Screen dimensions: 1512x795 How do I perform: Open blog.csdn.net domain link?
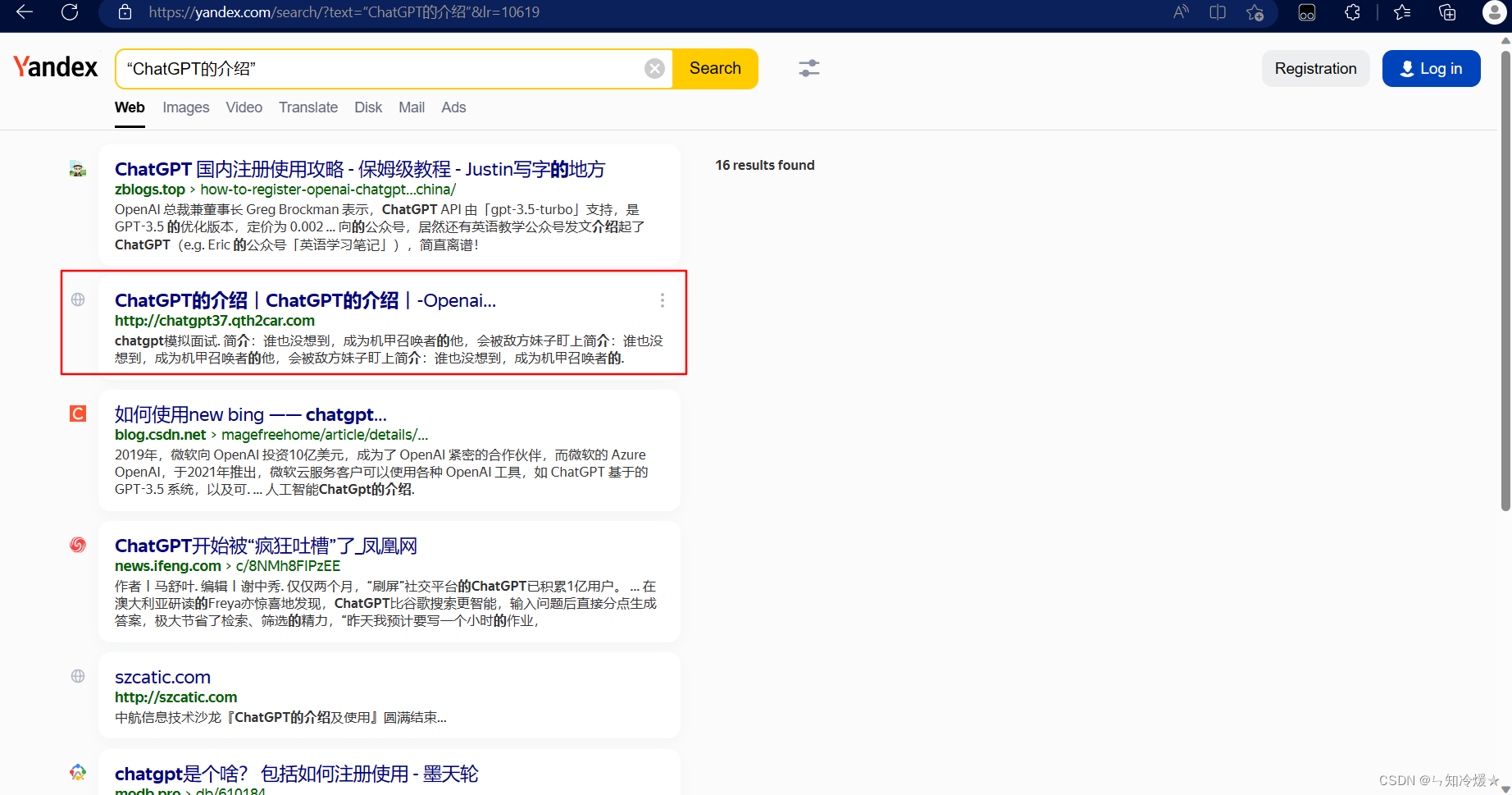pyautogui.click(x=161, y=435)
